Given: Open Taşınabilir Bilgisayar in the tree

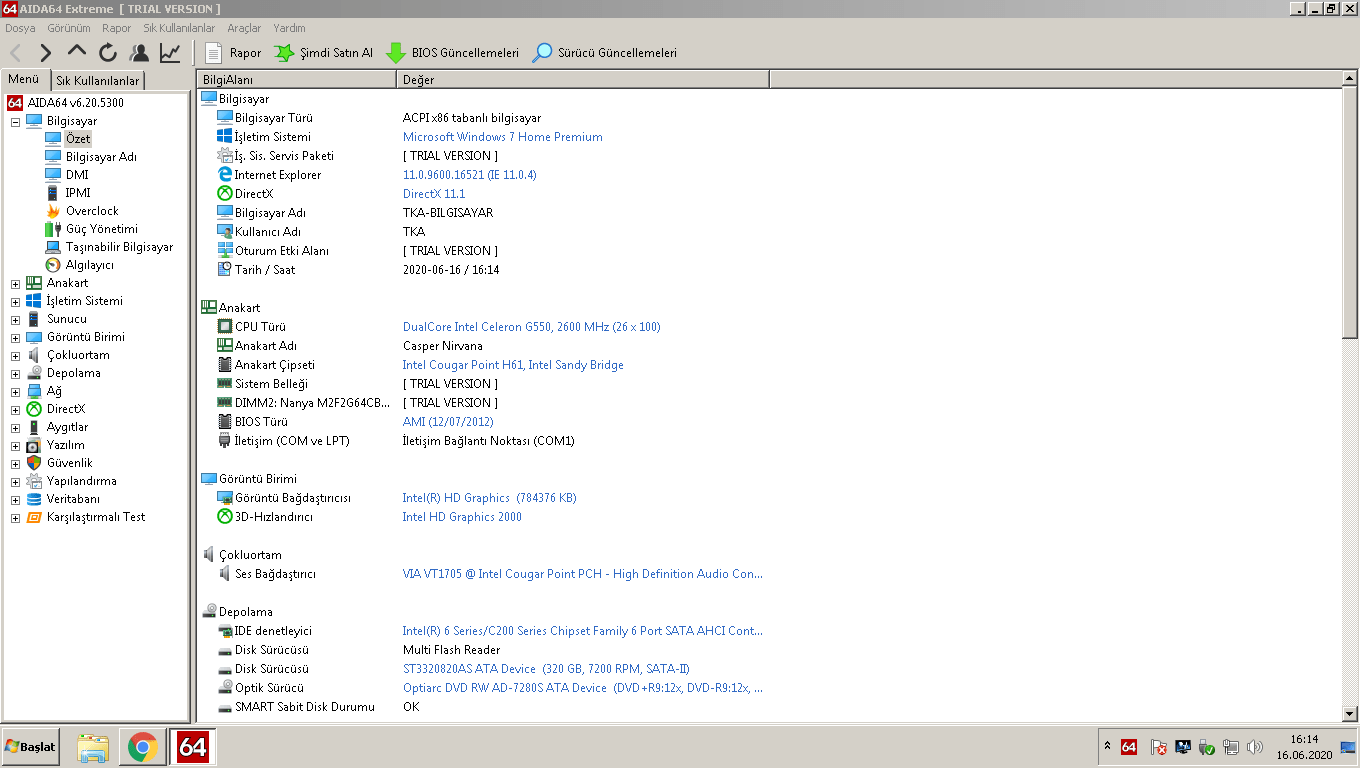Looking at the screenshot, I should pos(119,246).
